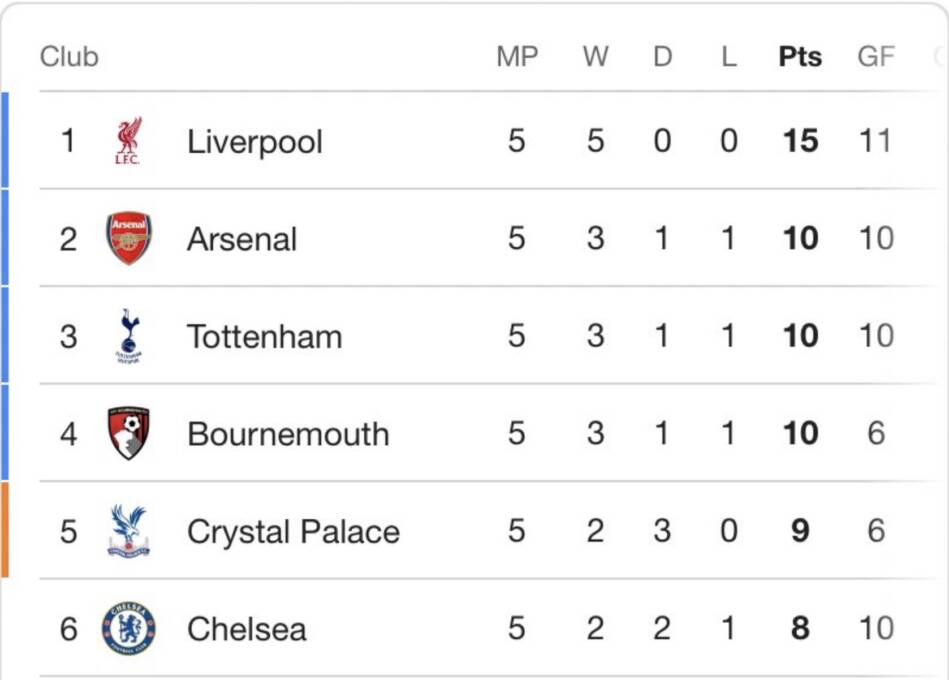The height and width of the screenshot is (680, 949).
Task: Click the Club column header
Action: pos(69,57)
